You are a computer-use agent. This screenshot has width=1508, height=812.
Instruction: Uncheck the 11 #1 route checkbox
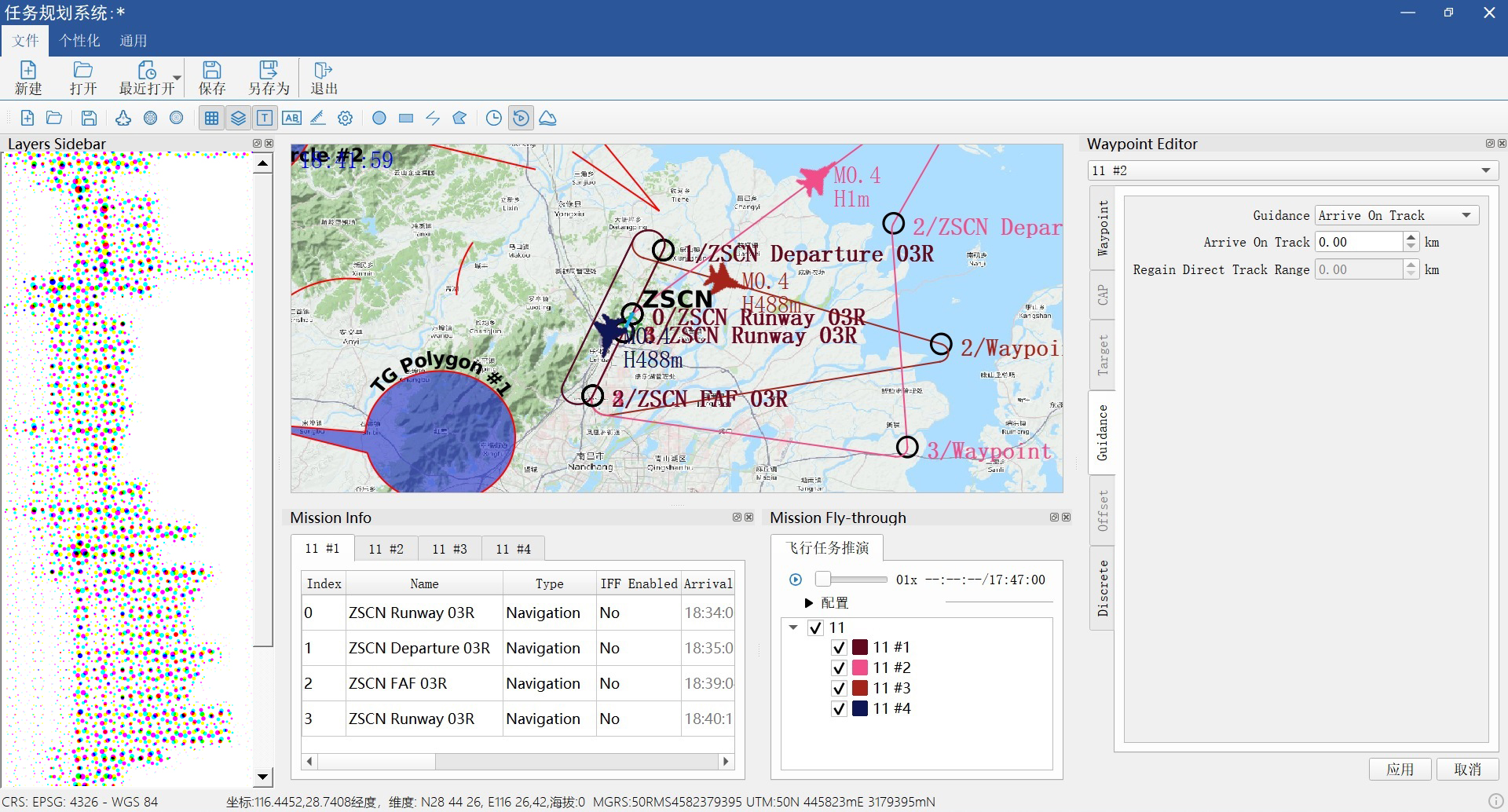tap(839, 647)
